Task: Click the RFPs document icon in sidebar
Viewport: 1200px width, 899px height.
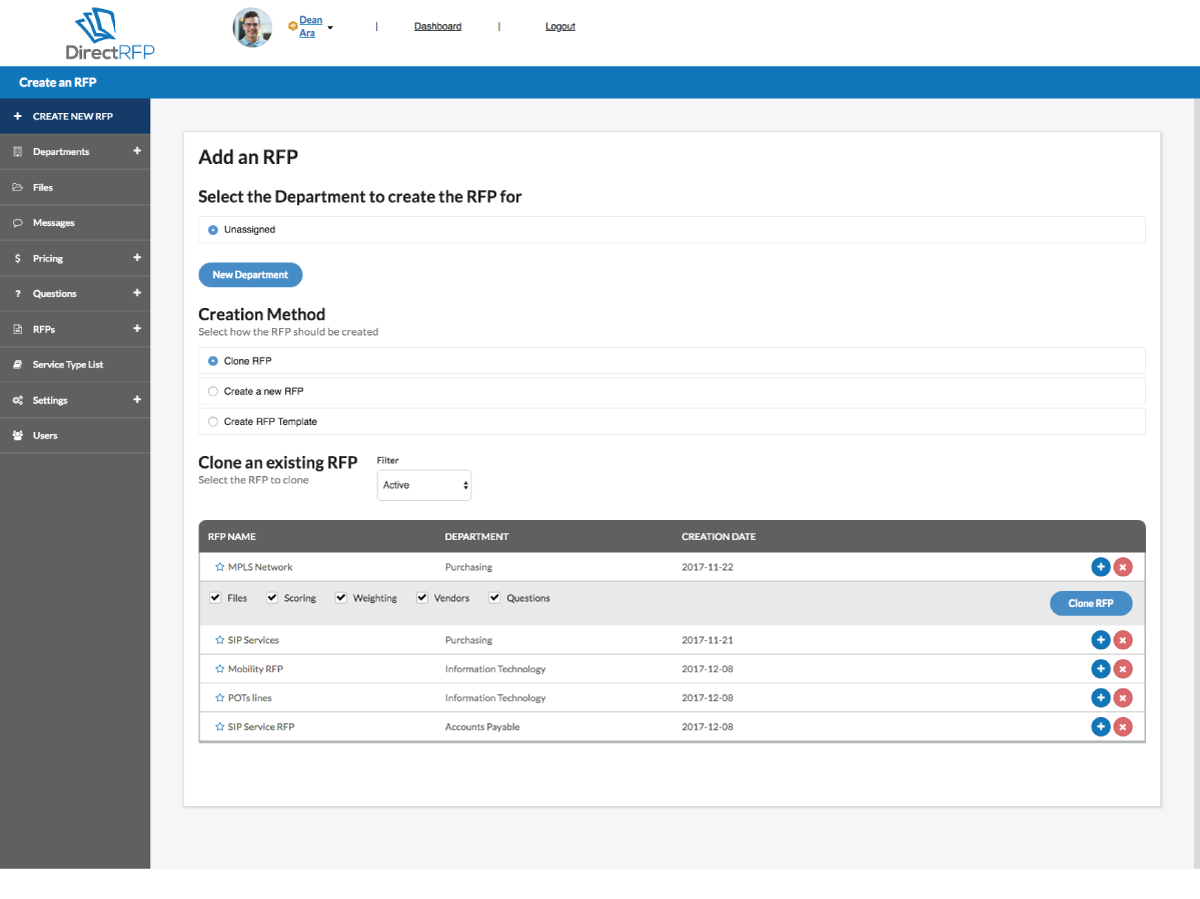Action: pos(17,329)
